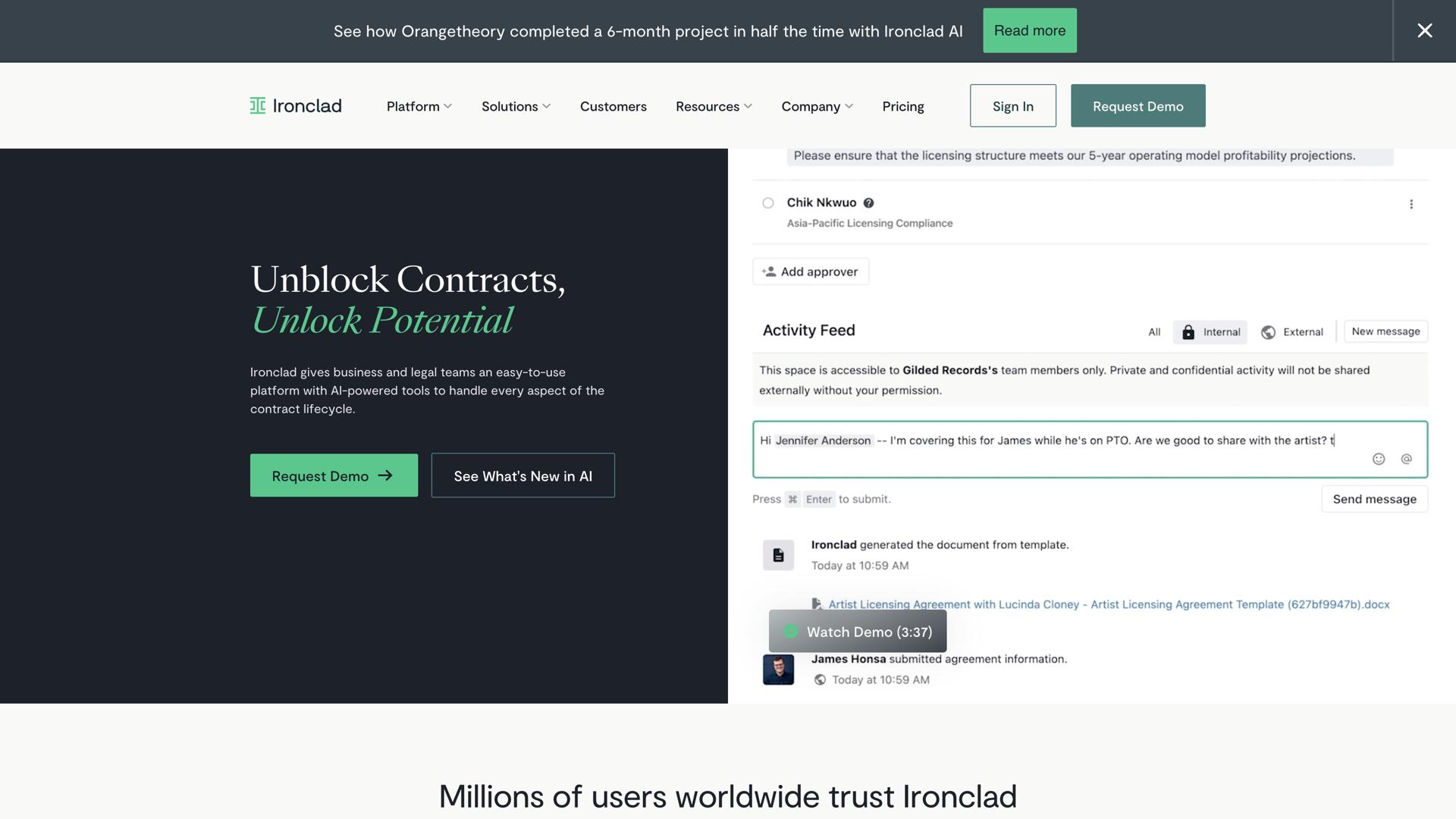This screenshot has width=1456, height=819.
Task: Close the Orangetheory announcement banner
Action: (1424, 30)
